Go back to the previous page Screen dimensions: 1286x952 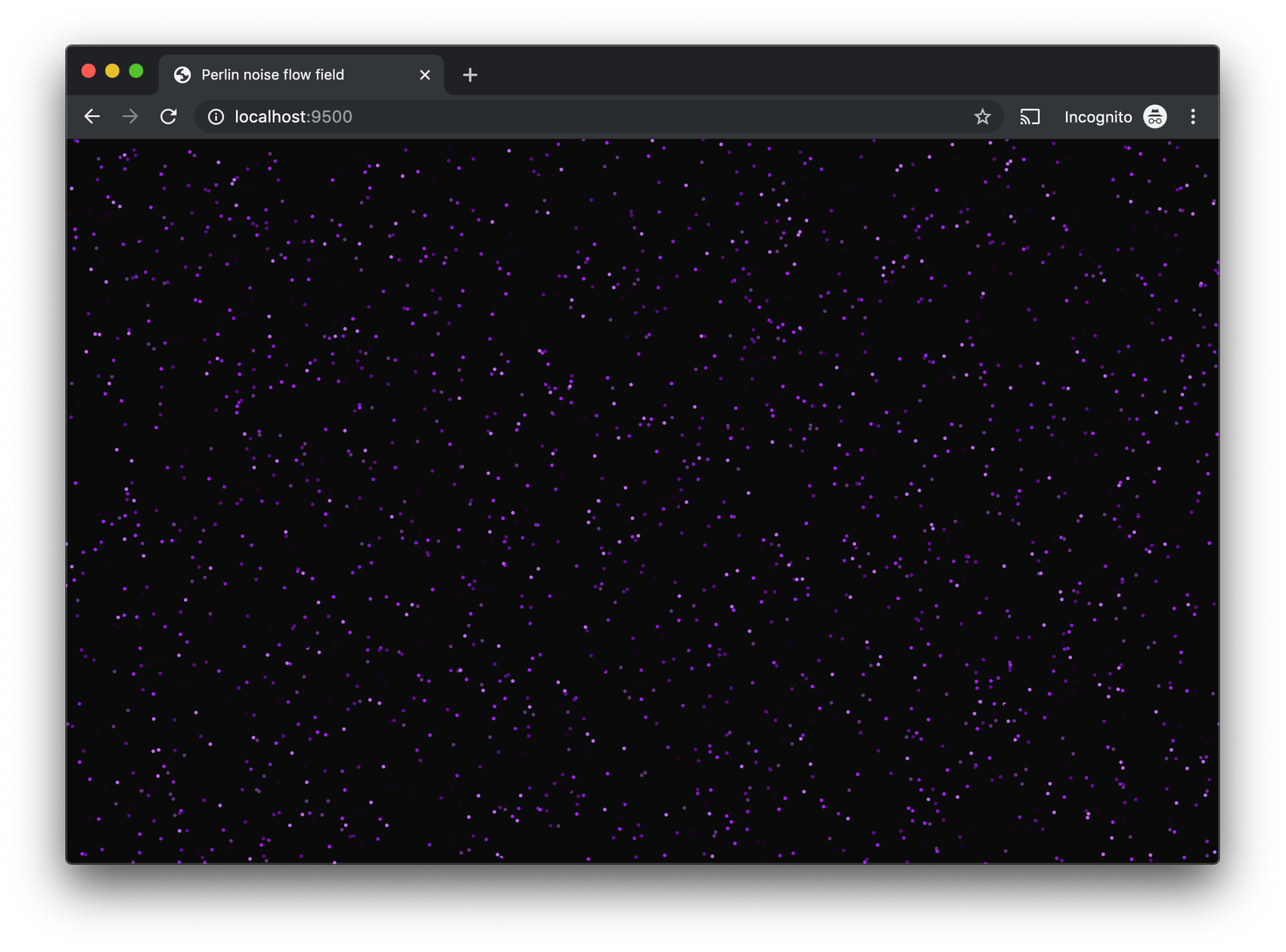pyautogui.click(x=92, y=116)
